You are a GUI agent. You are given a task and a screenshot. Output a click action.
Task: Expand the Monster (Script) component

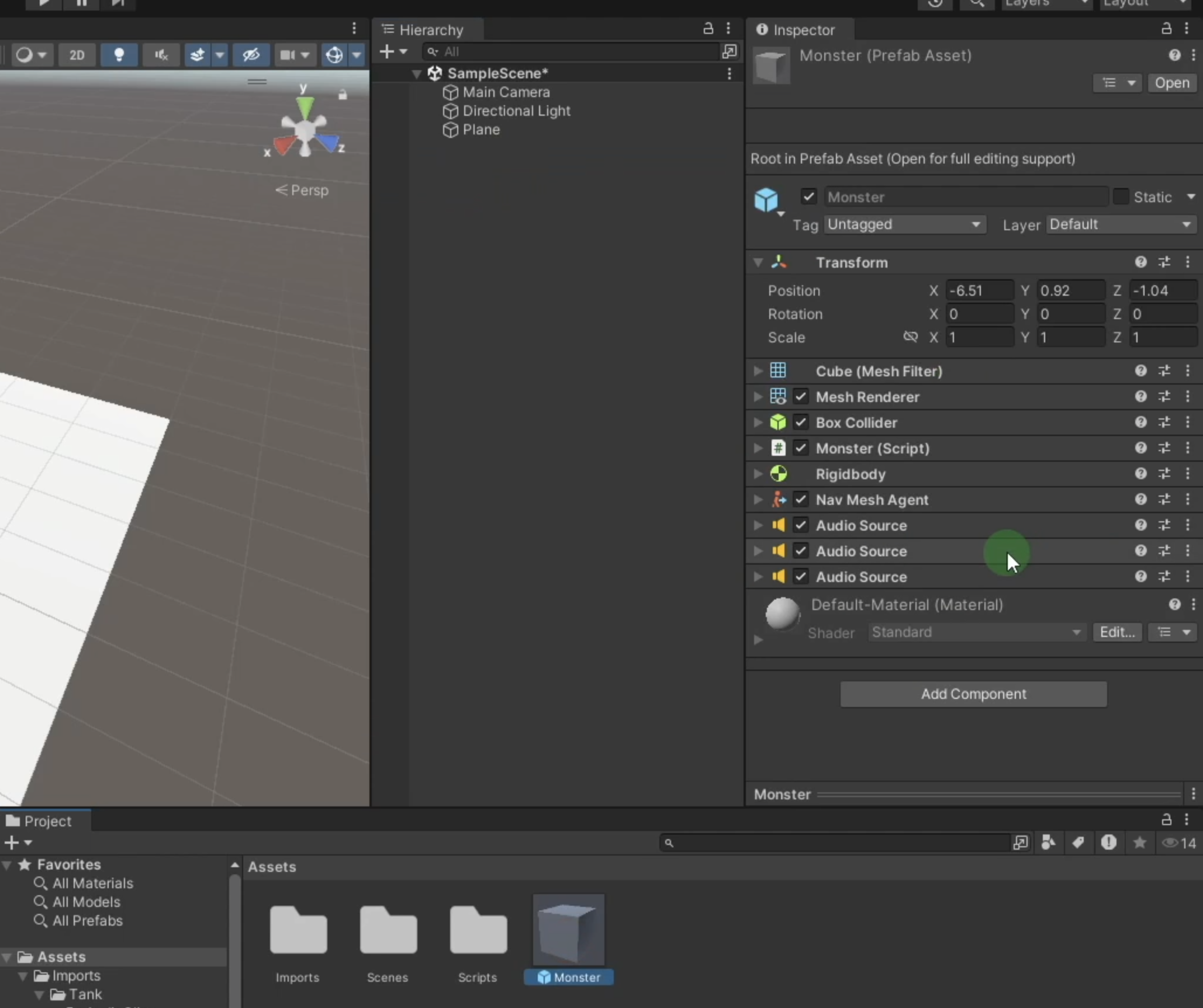(758, 448)
